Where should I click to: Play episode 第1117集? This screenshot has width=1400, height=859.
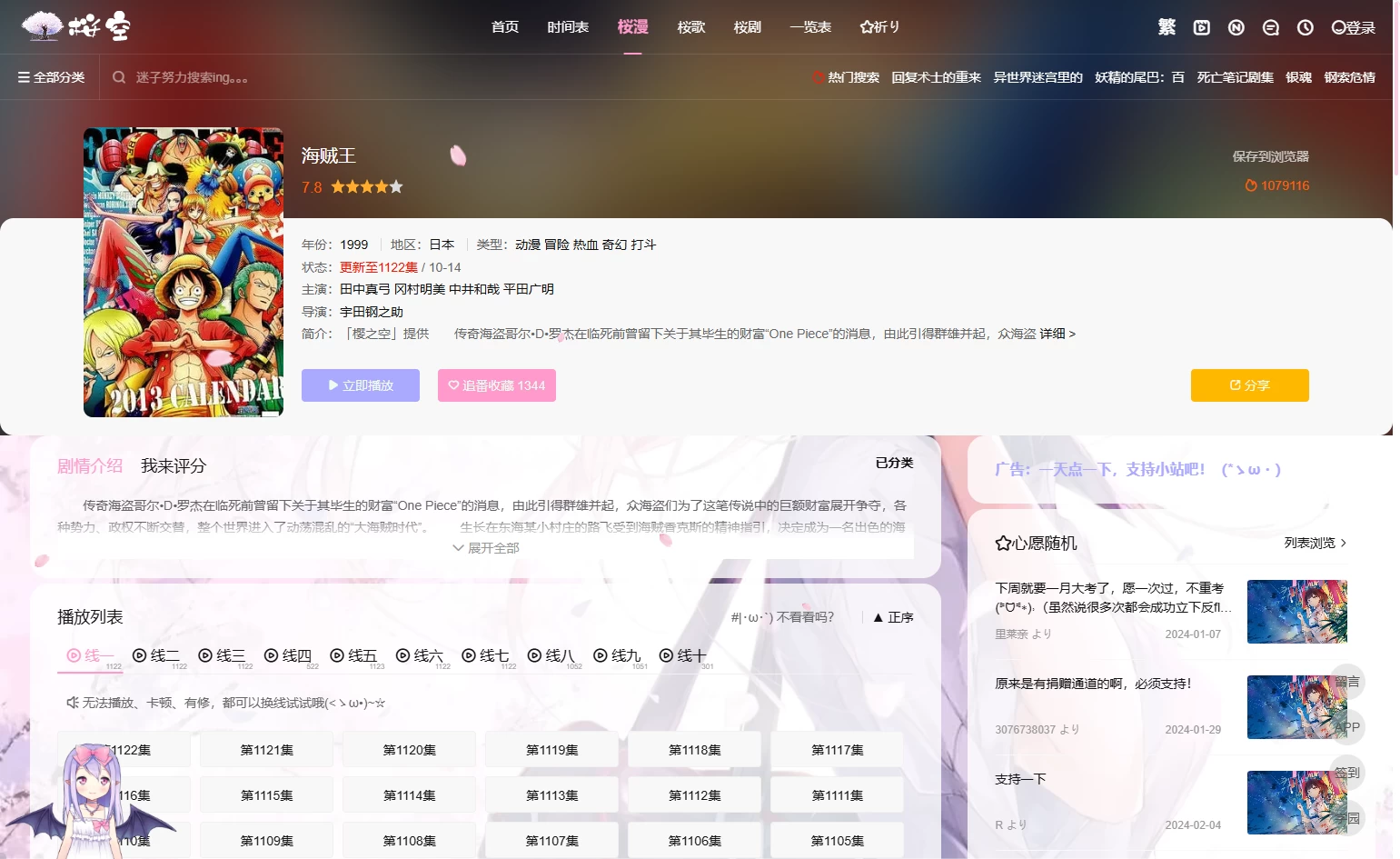coord(838,750)
